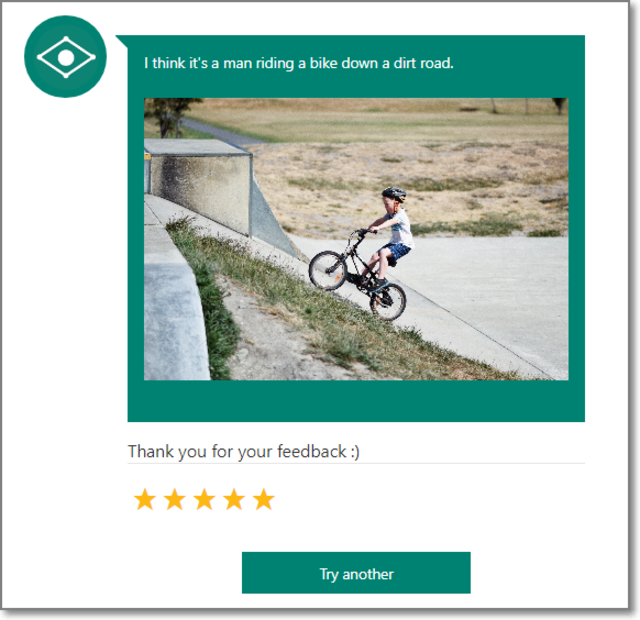Click the green area below the photo

coord(356,401)
